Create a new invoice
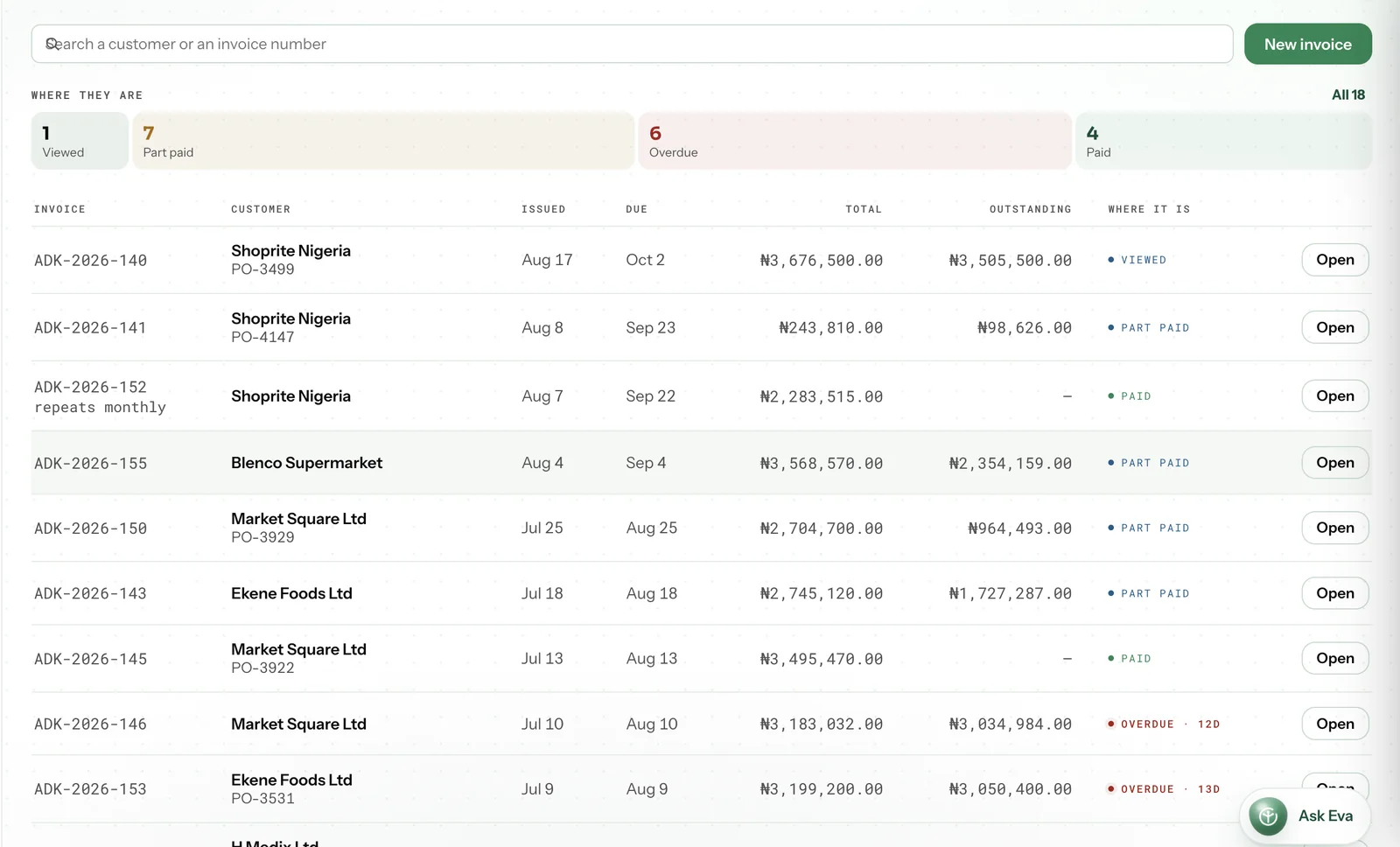1400x847 pixels. point(1308,44)
